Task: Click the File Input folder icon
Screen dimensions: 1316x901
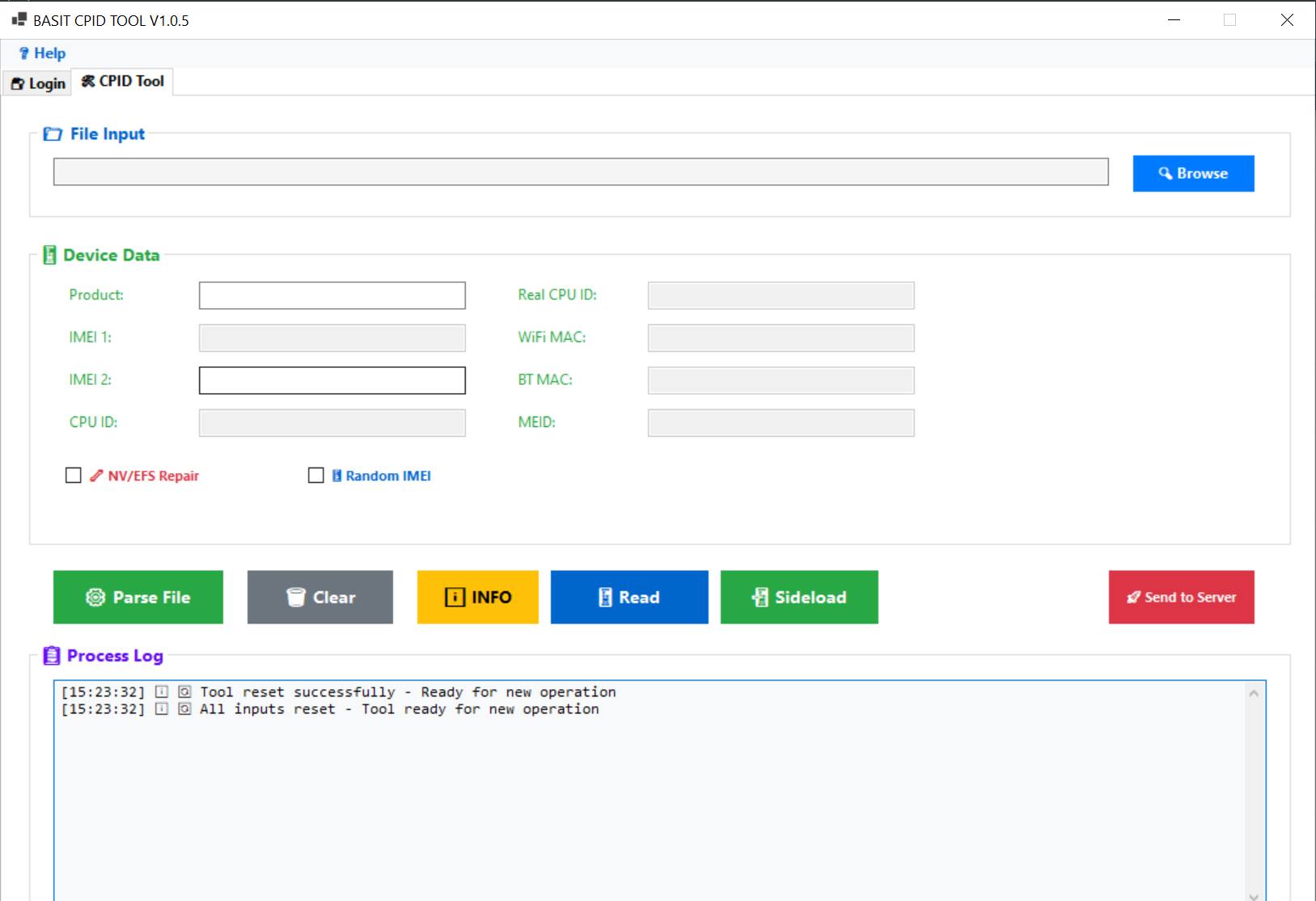Action: [x=53, y=134]
